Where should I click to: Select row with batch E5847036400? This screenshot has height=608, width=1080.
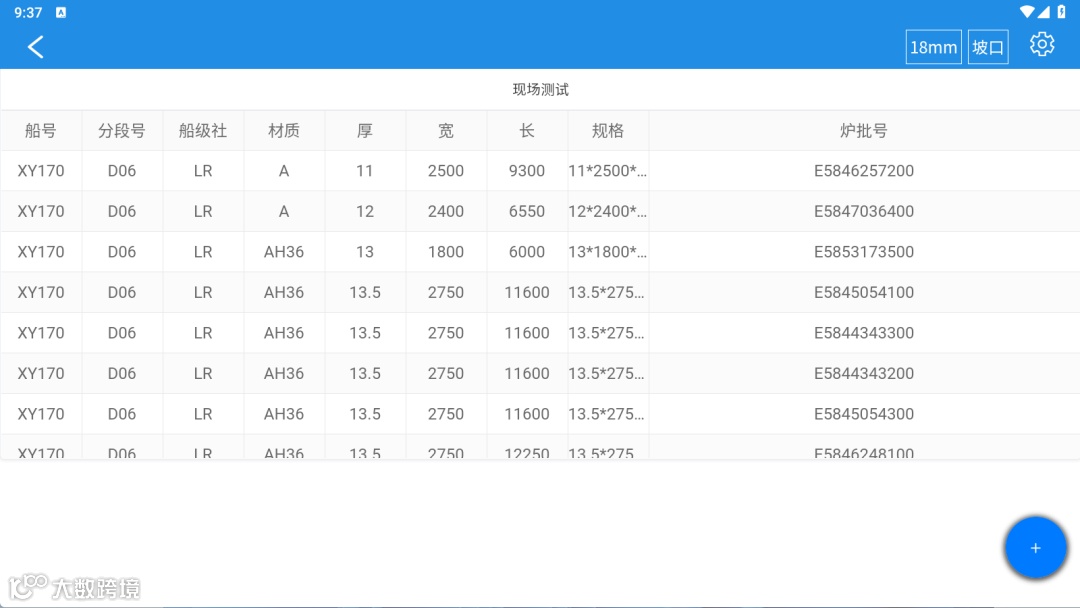(540, 211)
